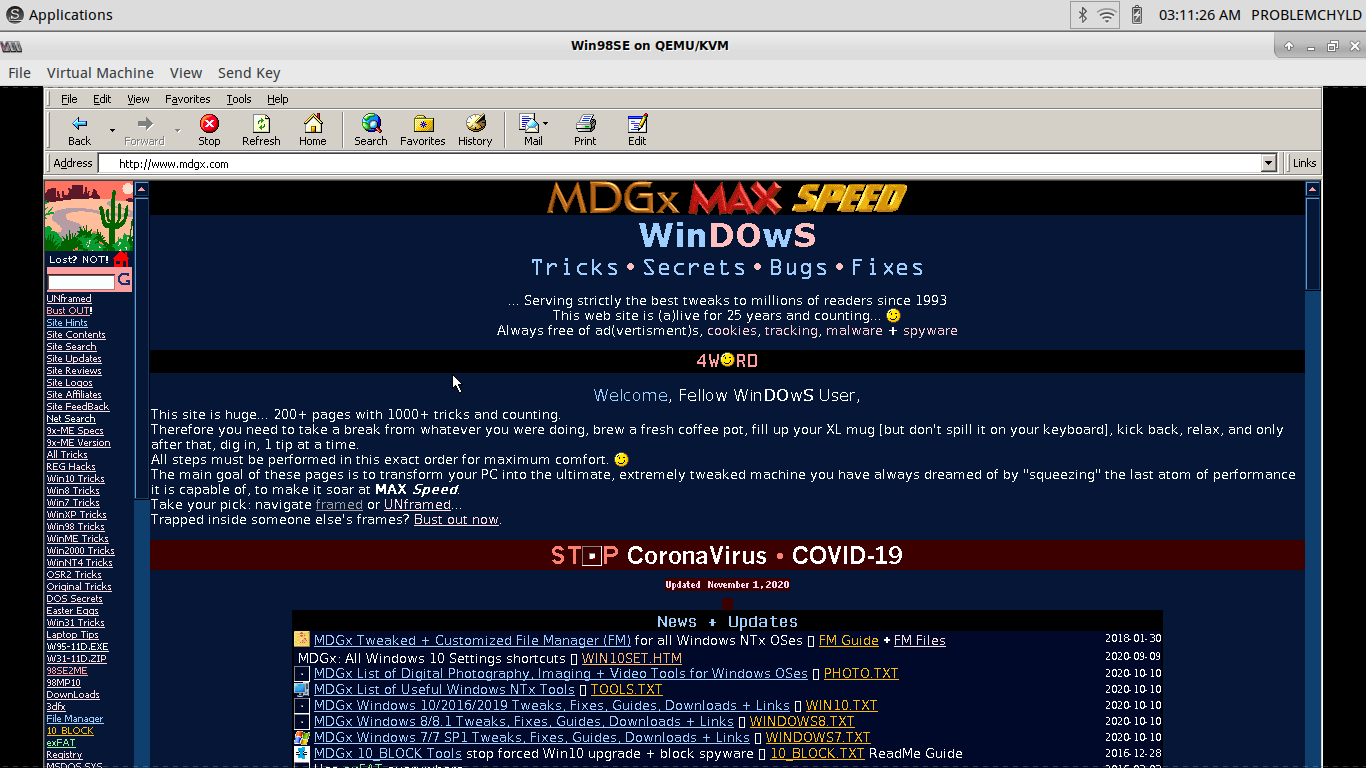Screen dimensions: 1366x768
Task: Open the browser View menu
Action: coord(138,99)
